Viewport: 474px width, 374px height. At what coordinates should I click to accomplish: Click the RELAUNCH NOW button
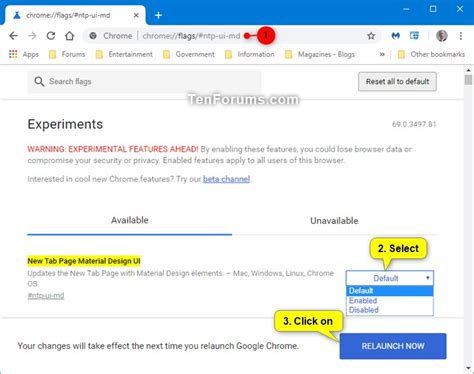[393, 346]
